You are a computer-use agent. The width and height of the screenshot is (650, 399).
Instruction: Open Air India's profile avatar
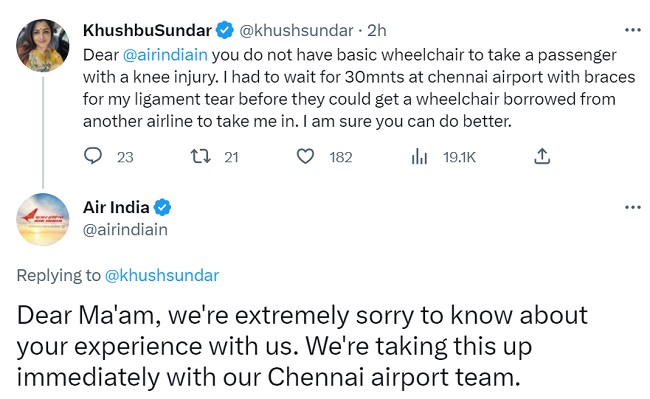click(43, 219)
